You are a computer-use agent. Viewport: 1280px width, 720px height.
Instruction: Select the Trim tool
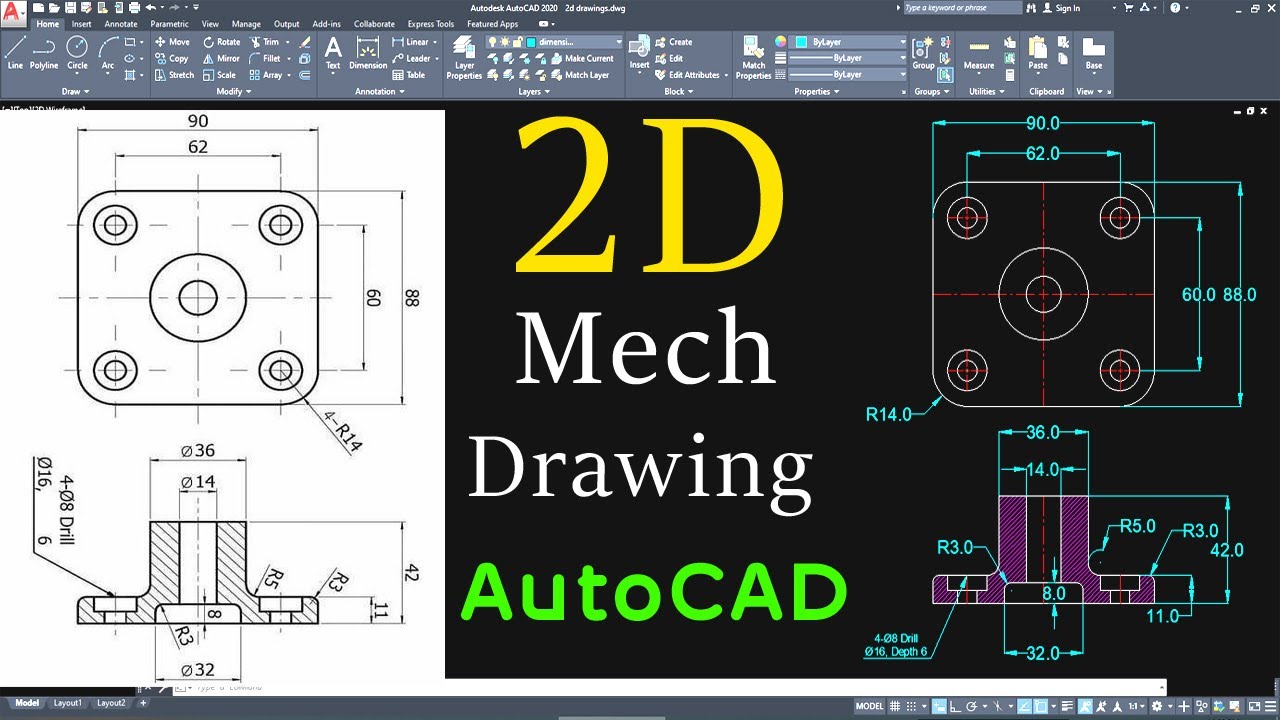(x=264, y=42)
